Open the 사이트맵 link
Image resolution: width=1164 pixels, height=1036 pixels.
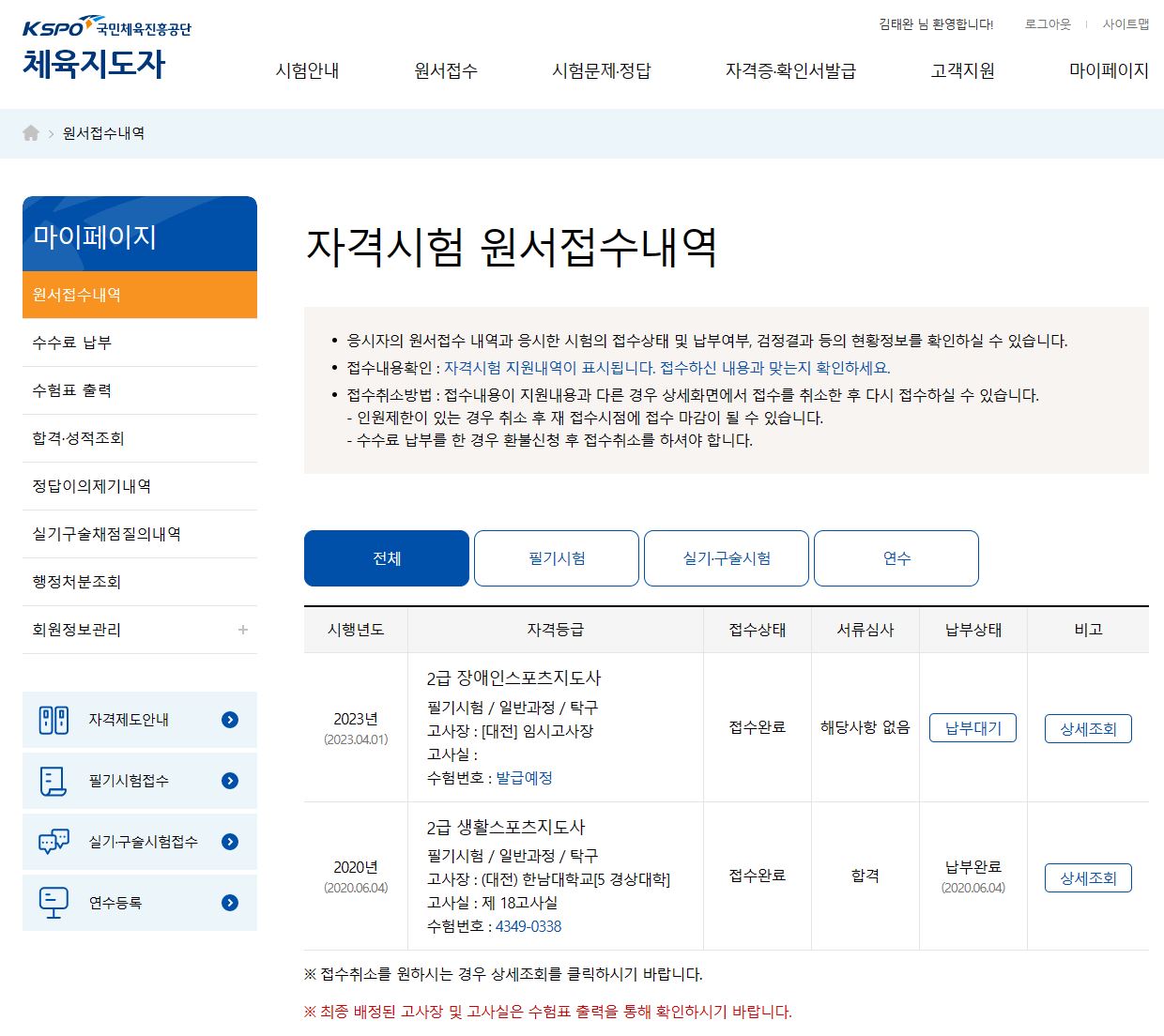[1126, 24]
